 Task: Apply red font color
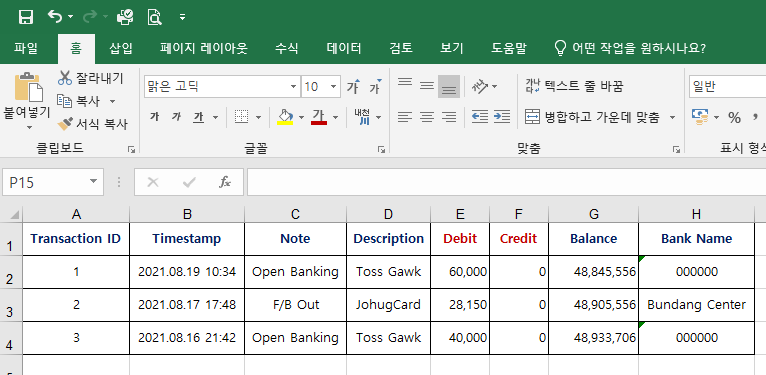(319, 117)
